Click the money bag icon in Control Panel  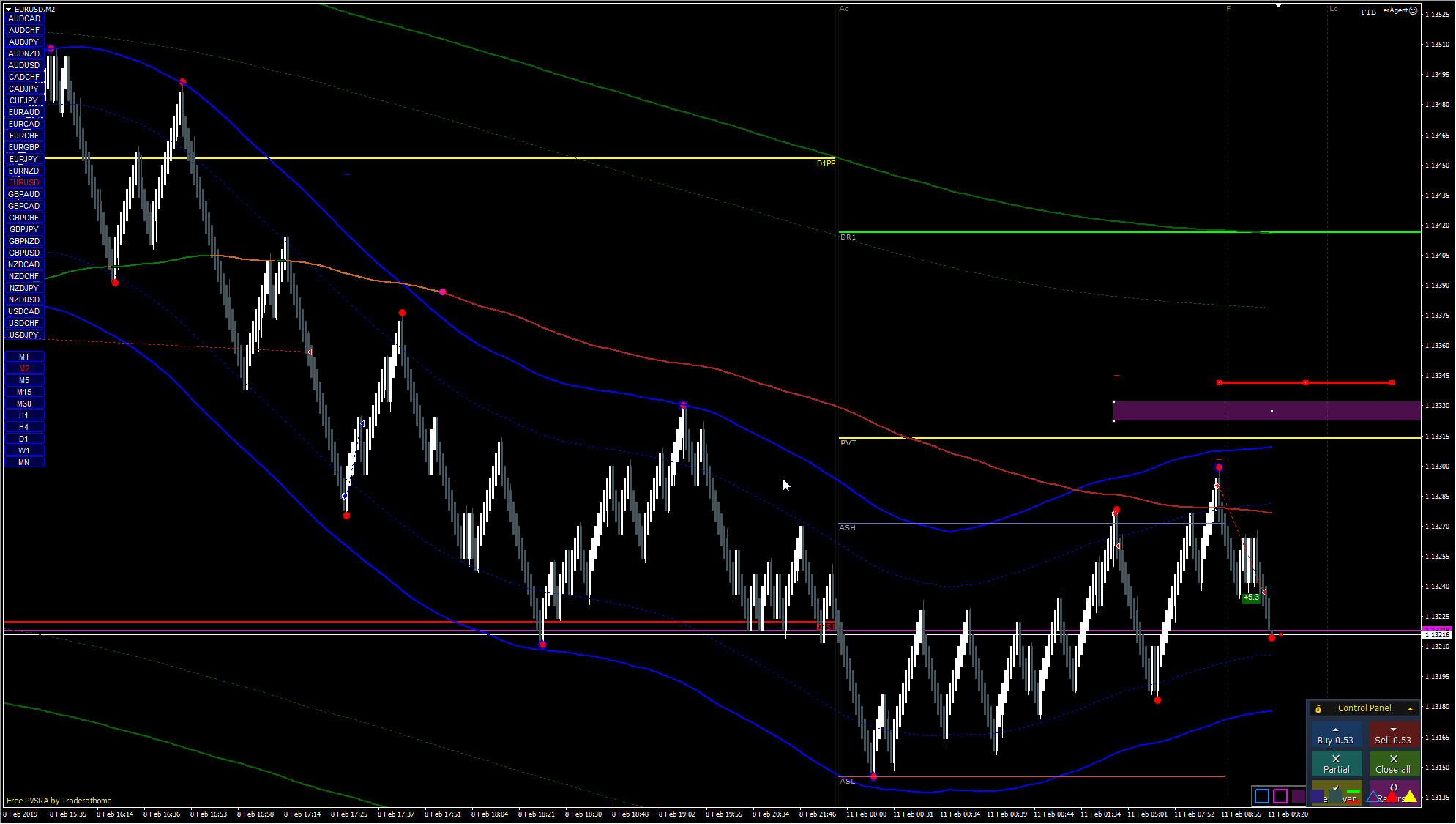coord(1318,708)
